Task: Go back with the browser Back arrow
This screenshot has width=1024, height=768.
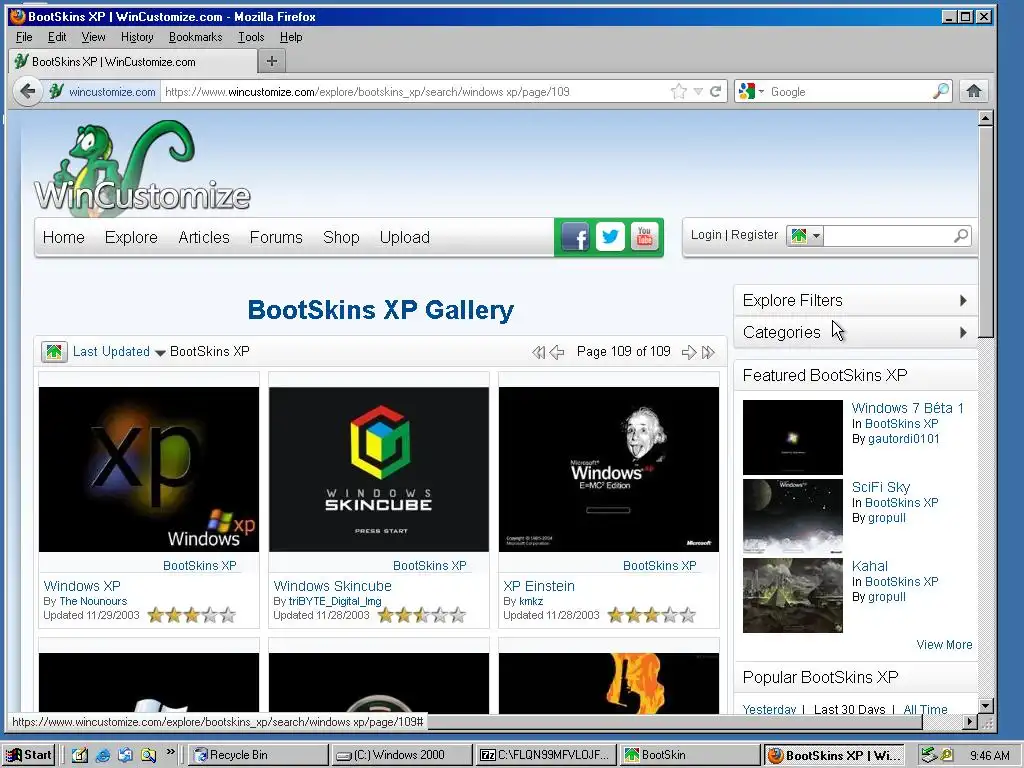Action: tap(27, 91)
